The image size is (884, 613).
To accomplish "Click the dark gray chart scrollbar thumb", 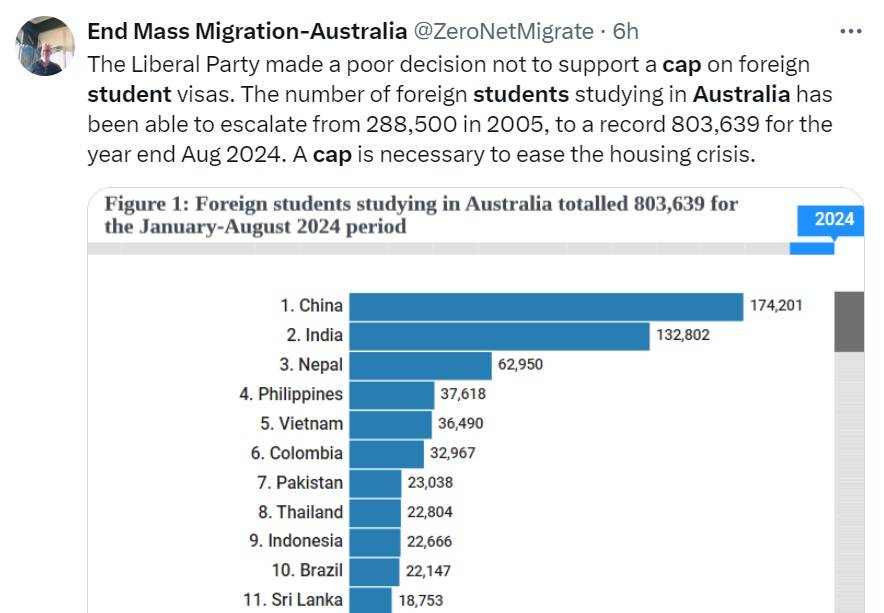I will click(849, 321).
